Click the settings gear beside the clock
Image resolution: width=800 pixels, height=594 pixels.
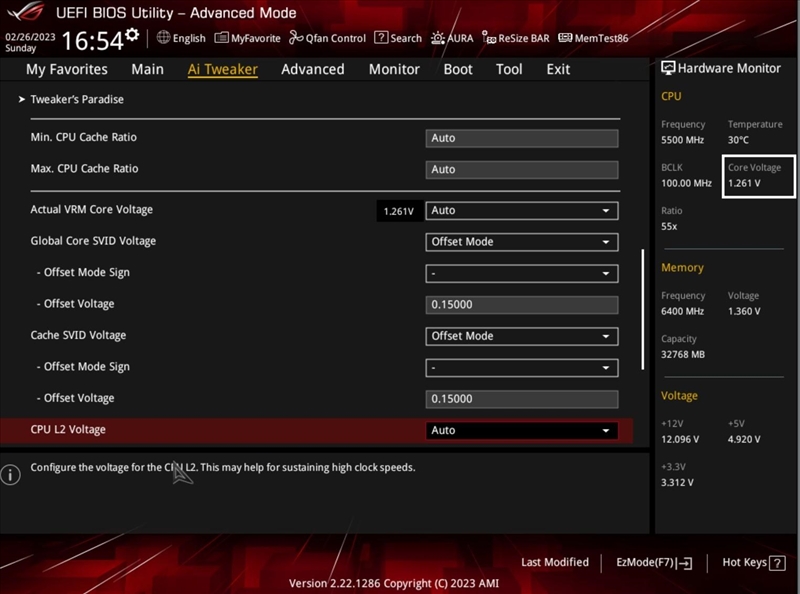click(132, 35)
